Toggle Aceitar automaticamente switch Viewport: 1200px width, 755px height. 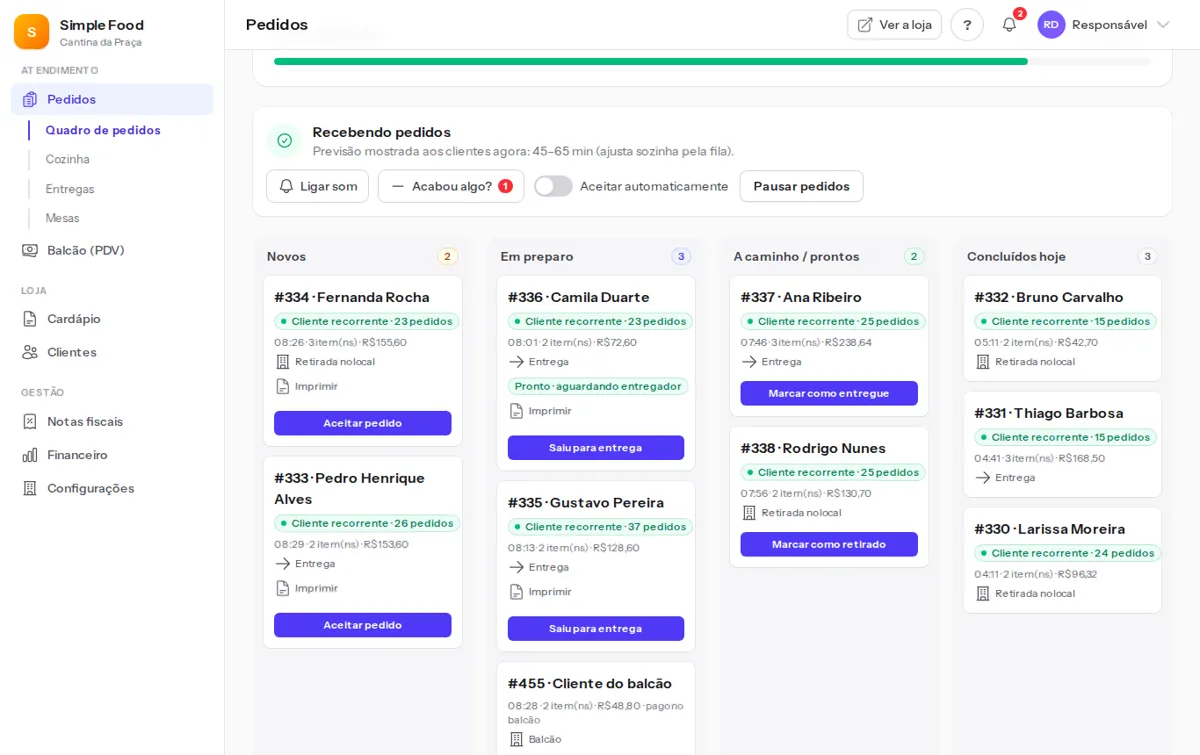[x=553, y=186]
